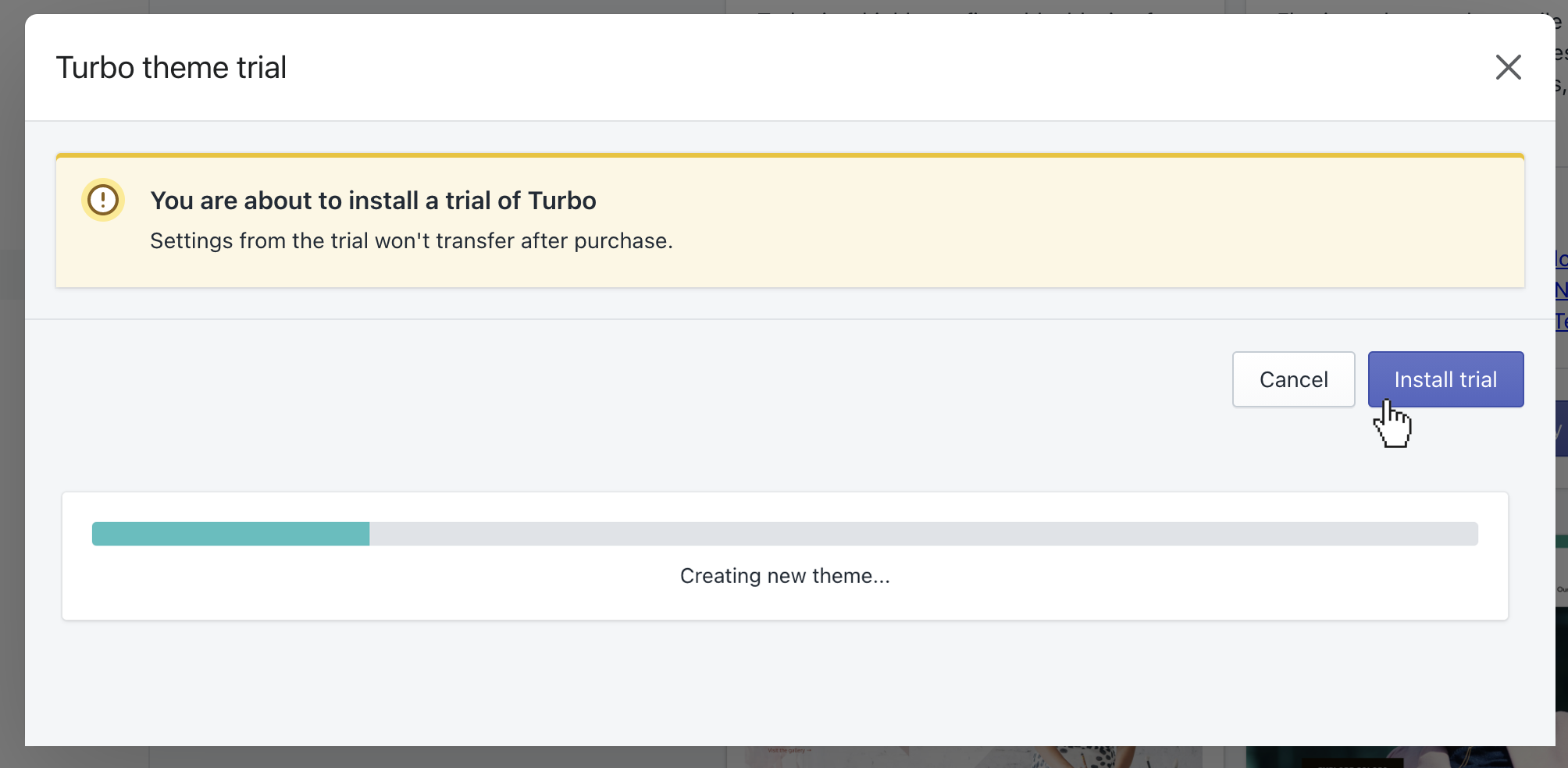
Task: Select the settings transfer warning text
Action: [x=412, y=240]
